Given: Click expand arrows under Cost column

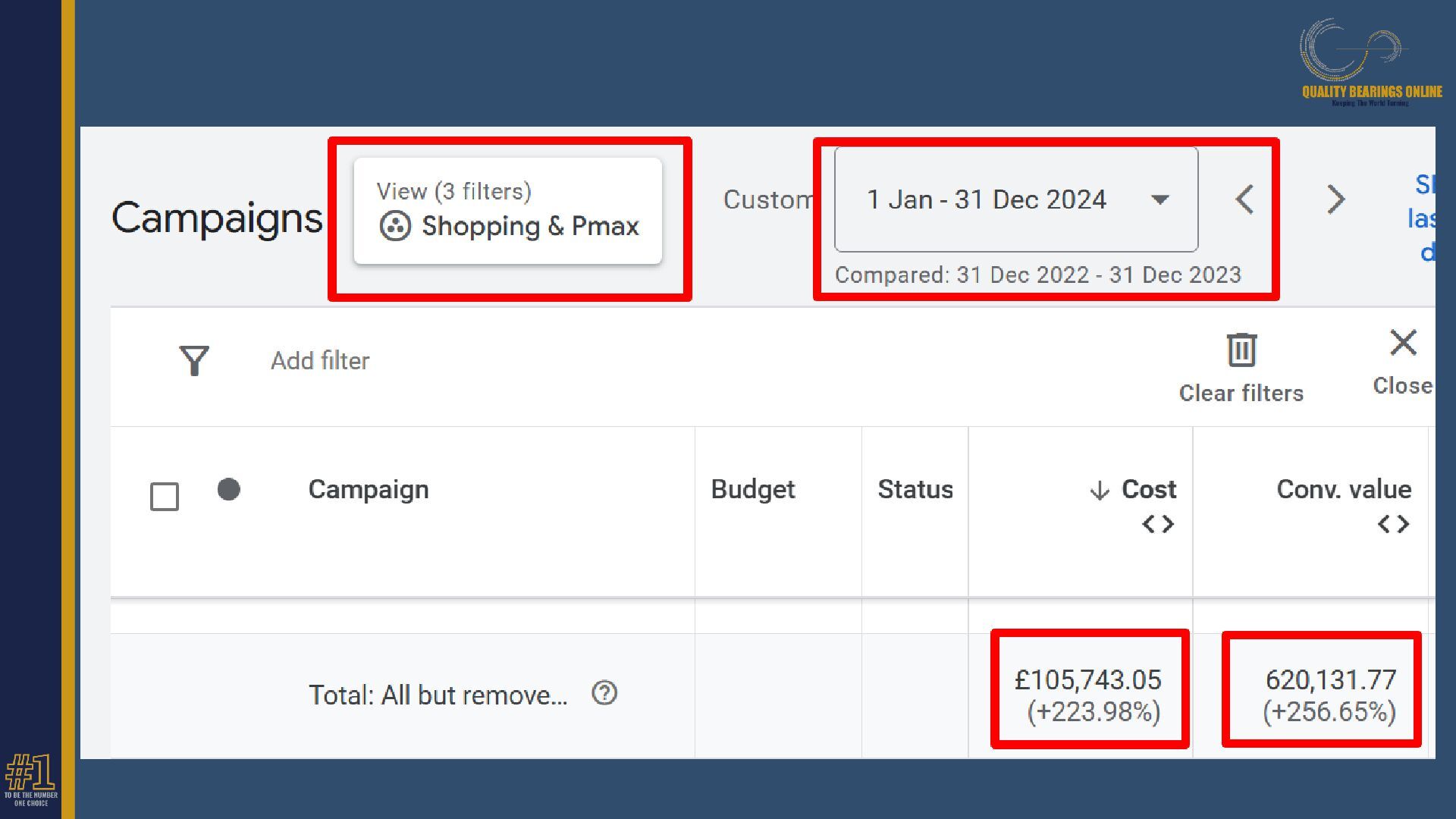Looking at the screenshot, I should click(1158, 524).
